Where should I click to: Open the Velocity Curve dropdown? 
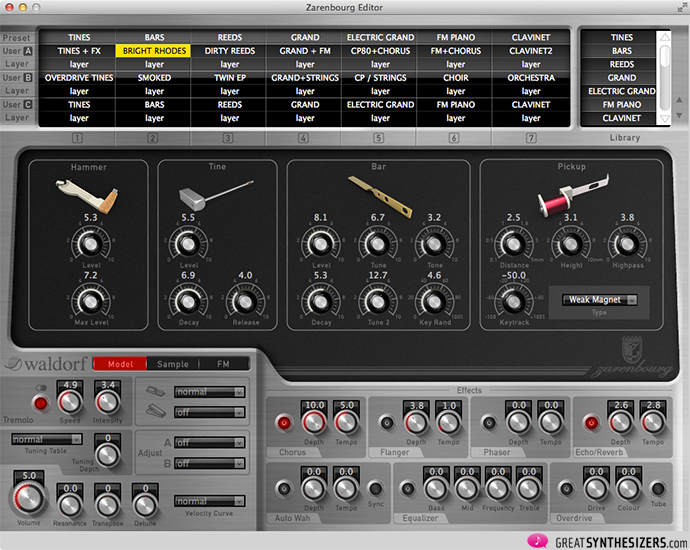coord(208,501)
